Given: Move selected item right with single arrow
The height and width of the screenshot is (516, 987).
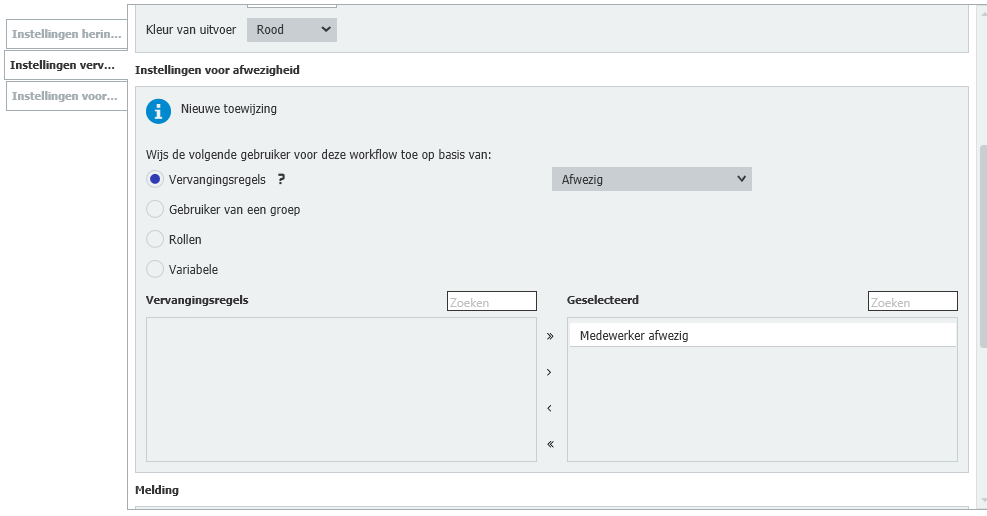Looking at the screenshot, I should 550,373.
